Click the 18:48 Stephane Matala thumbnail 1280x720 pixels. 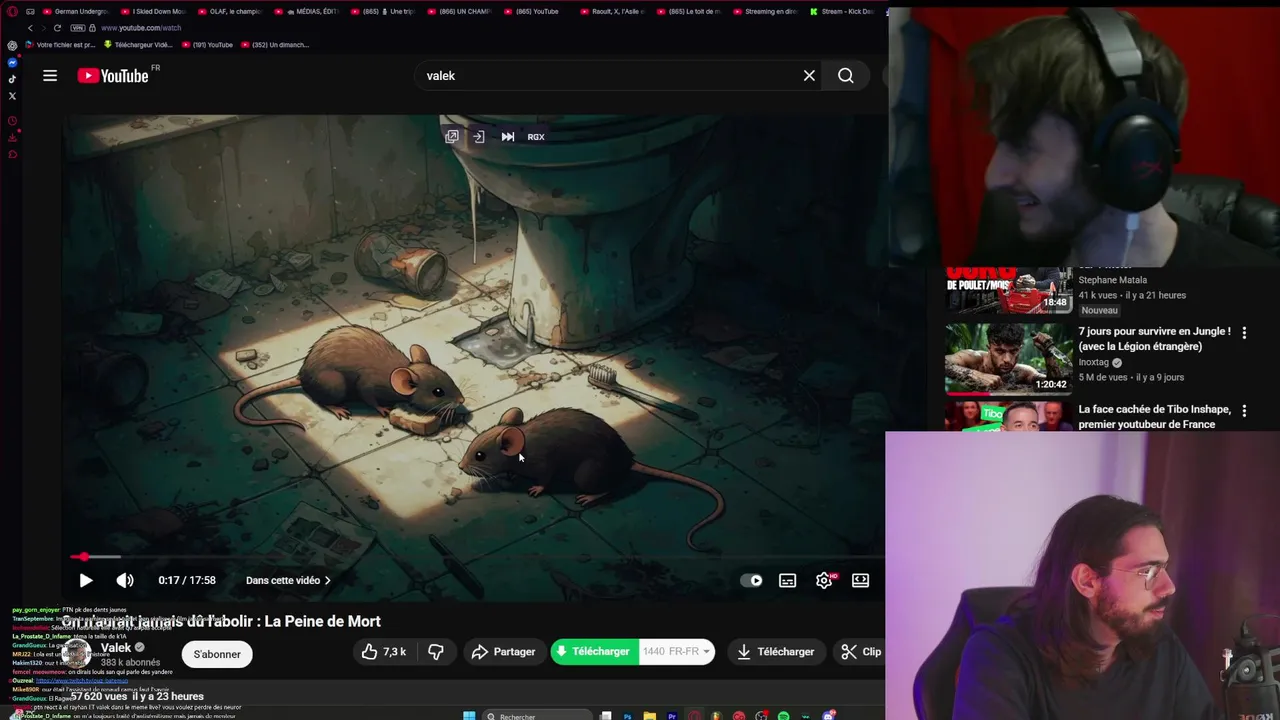click(1008, 290)
